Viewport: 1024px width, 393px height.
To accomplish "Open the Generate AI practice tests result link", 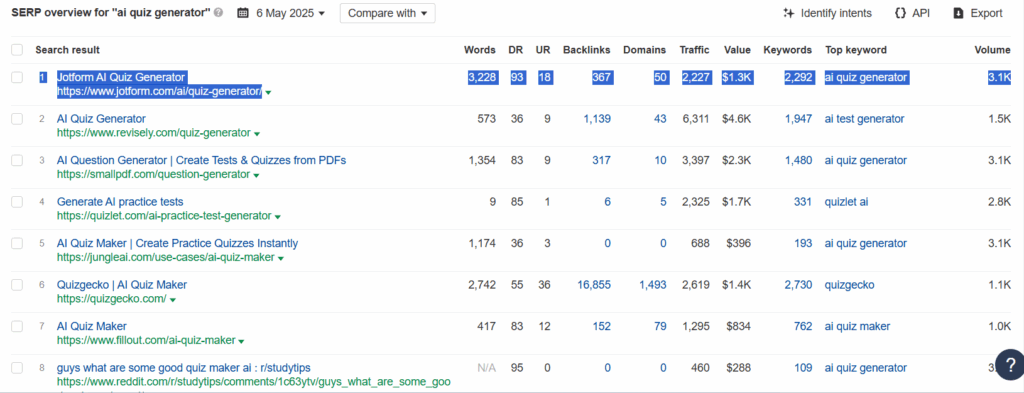I will click(120, 202).
